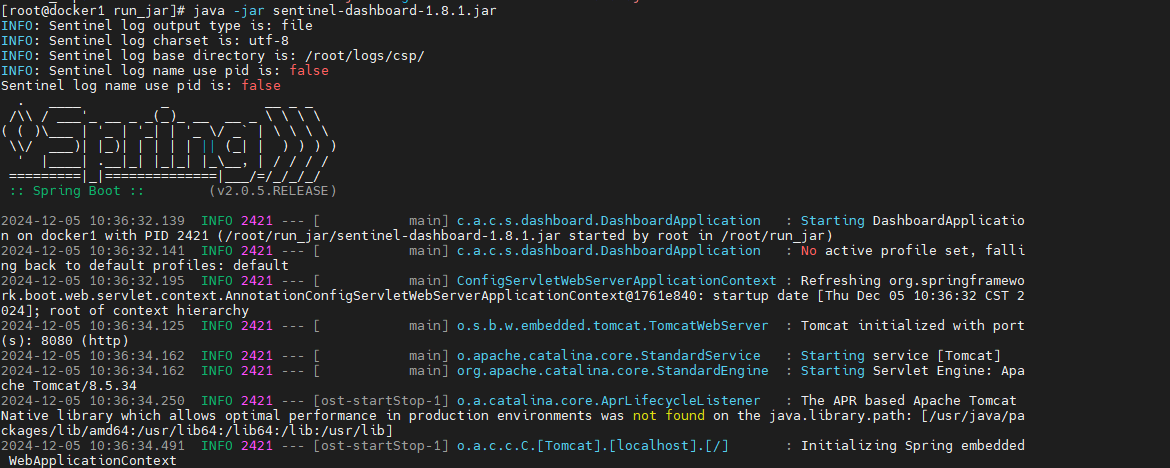Click the red 'No' in active profile message
The height and width of the screenshot is (468, 1170).
click(809, 251)
